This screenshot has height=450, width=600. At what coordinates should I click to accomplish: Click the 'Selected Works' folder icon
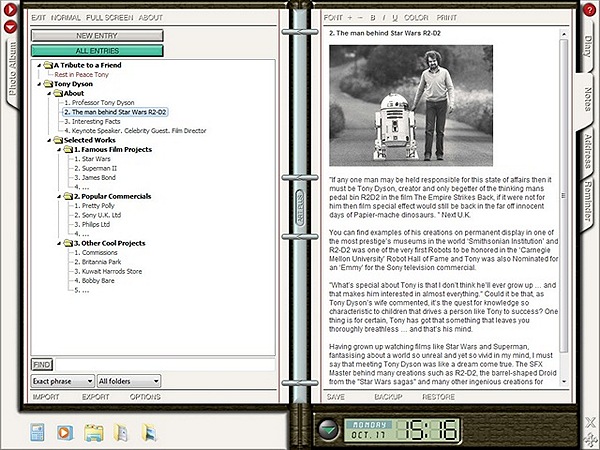[58, 140]
